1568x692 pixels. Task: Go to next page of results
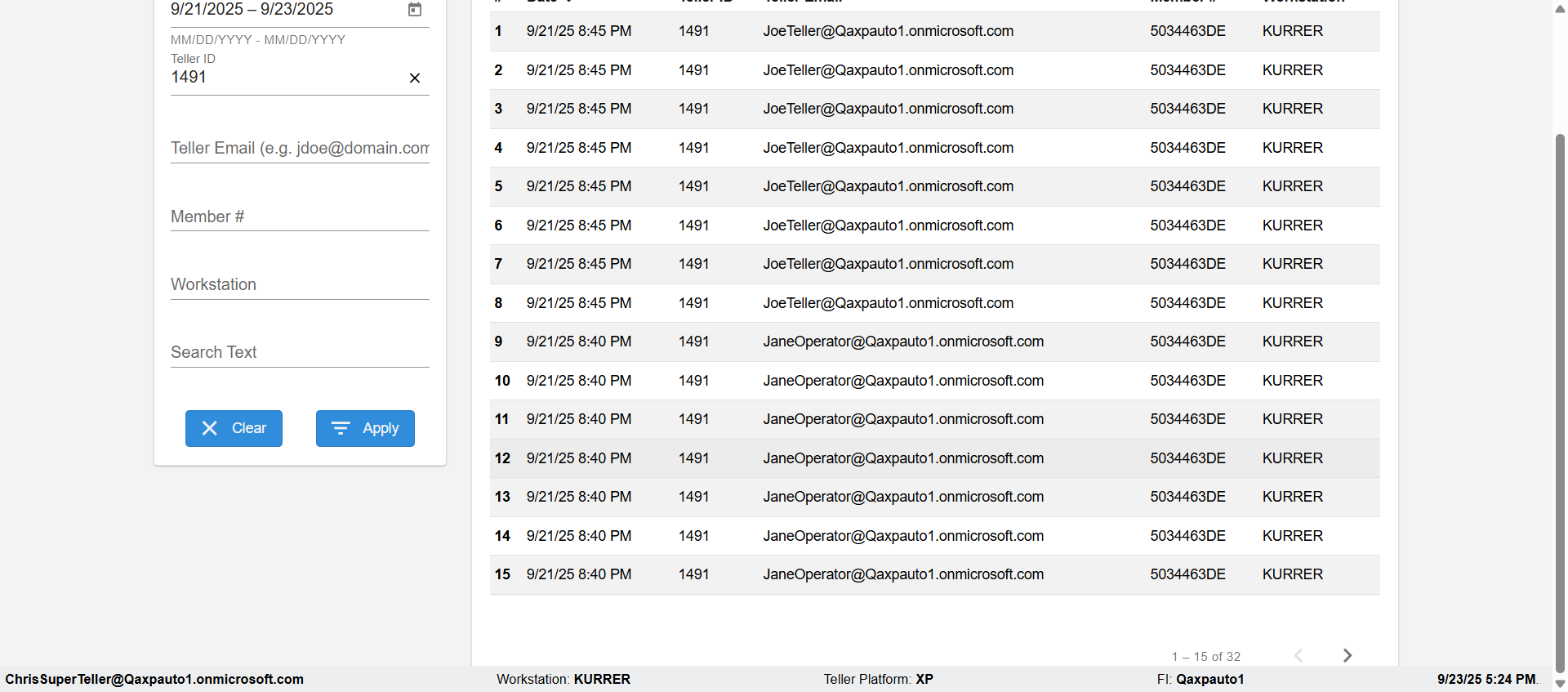point(1347,655)
